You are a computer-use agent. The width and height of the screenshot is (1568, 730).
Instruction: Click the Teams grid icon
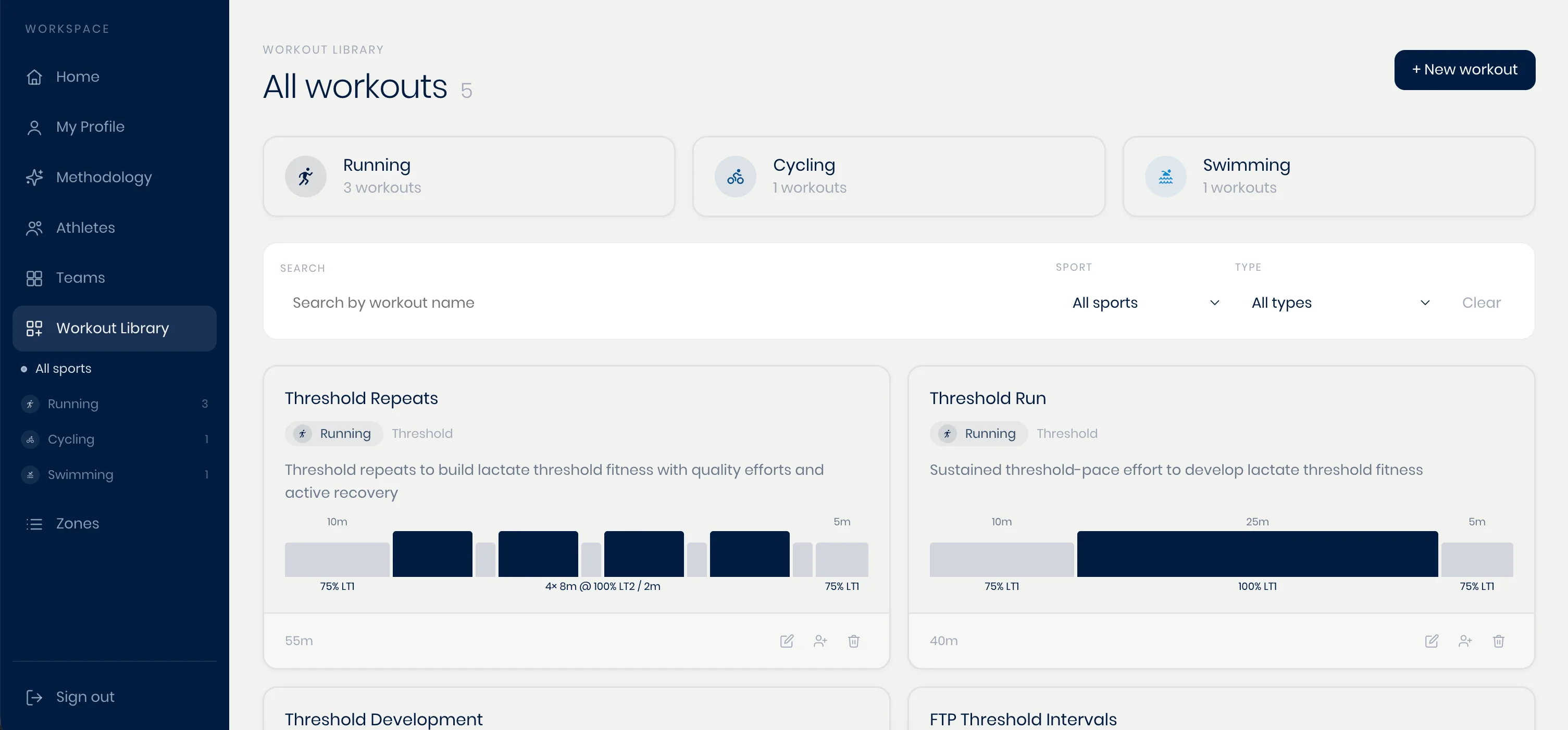(34, 278)
